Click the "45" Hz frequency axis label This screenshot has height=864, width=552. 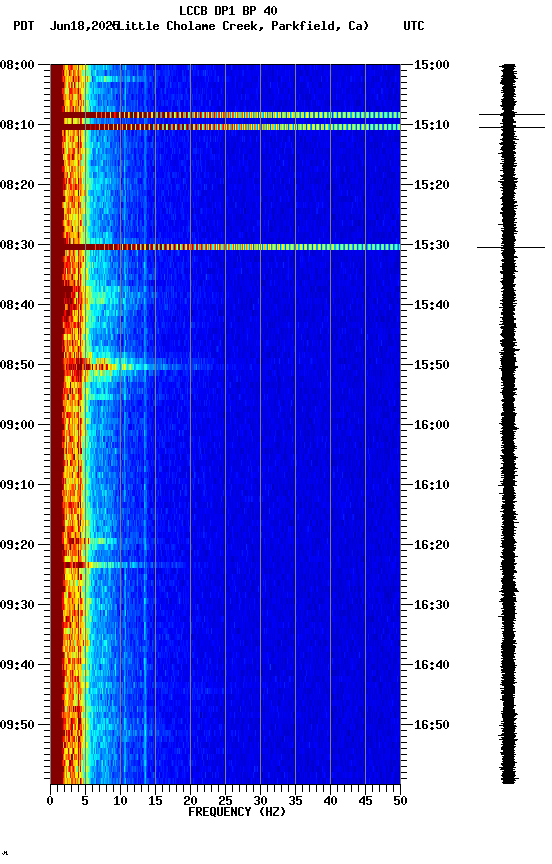click(x=365, y=801)
